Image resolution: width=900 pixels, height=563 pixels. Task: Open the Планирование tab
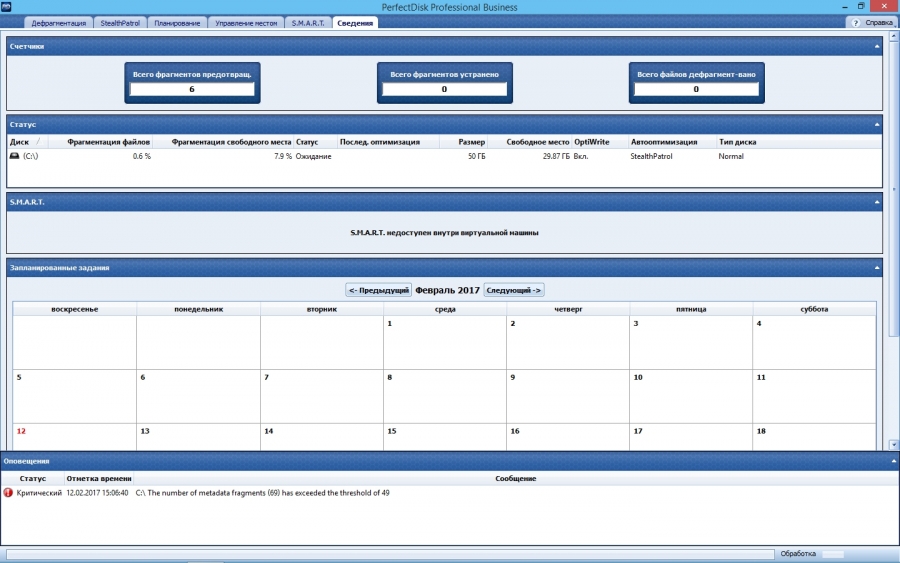coord(179,22)
